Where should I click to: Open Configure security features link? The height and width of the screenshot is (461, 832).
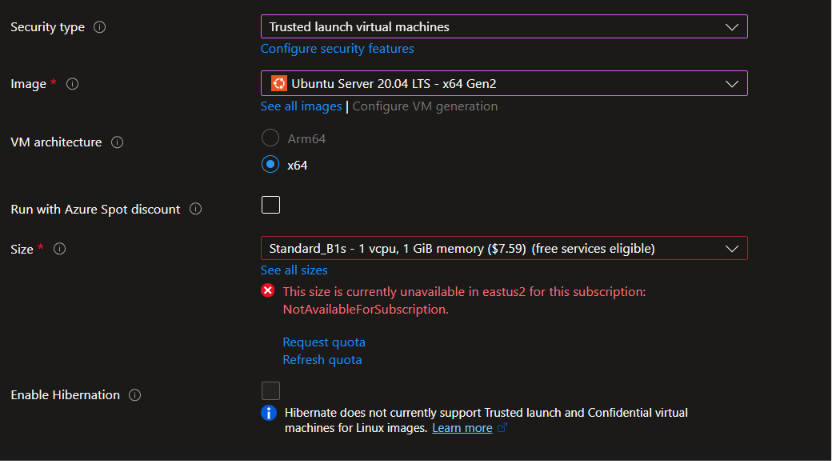pos(337,49)
